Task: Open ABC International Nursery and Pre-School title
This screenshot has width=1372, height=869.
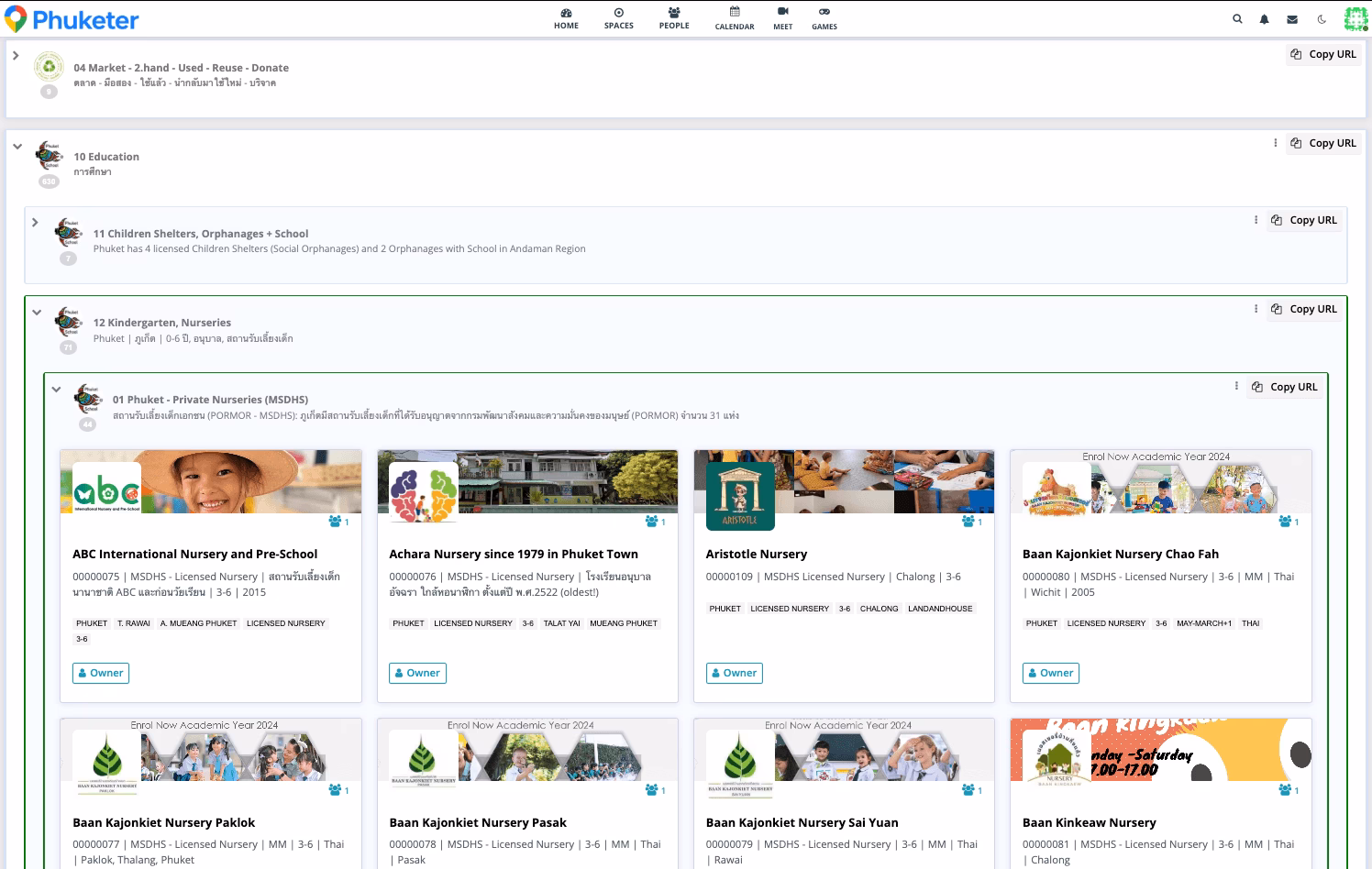Action: click(194, 554)
